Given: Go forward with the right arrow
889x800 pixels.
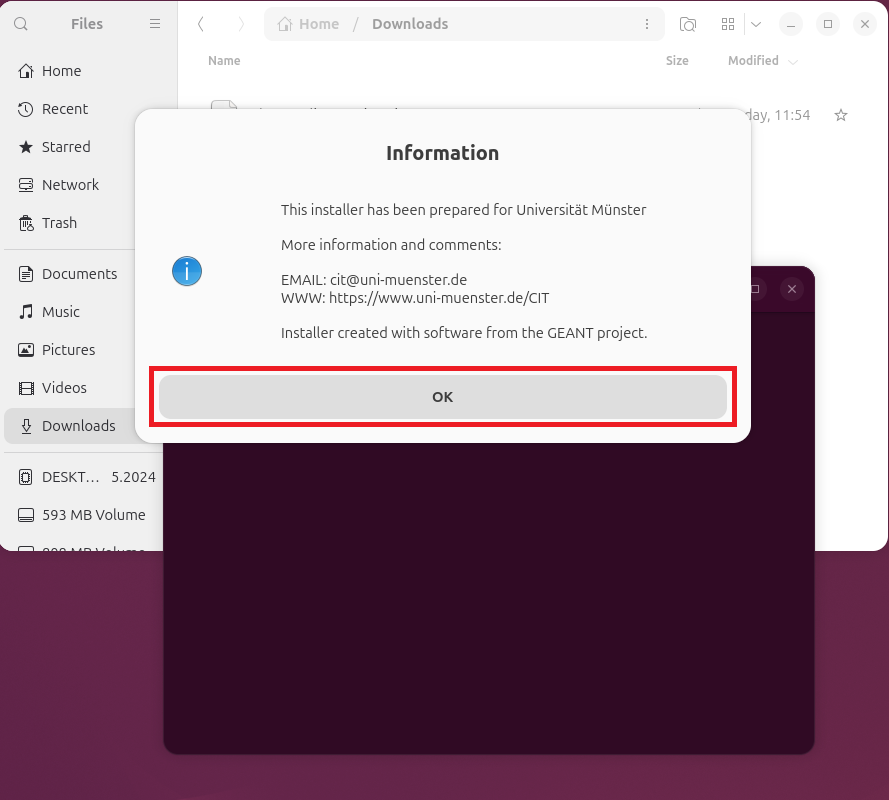Looking at the screenshot, I should pos(242,24).
